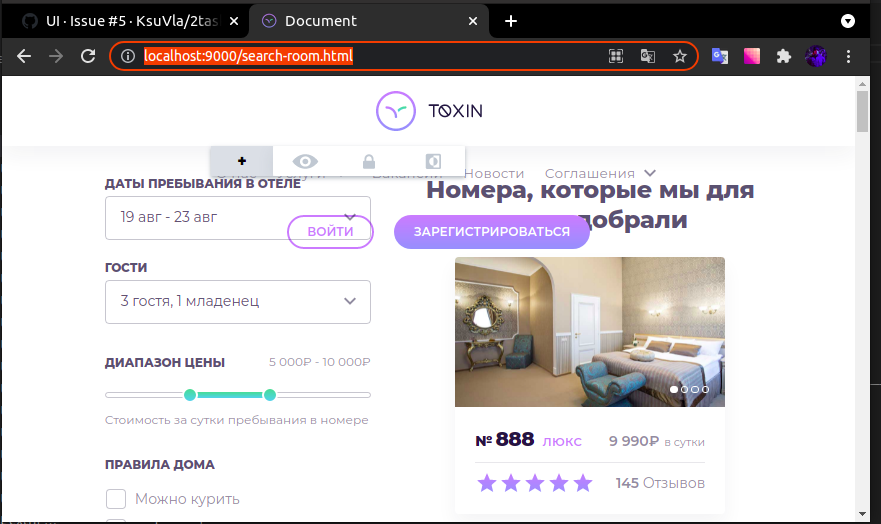Close the UI Issue #5 GitHub tab

(234, 21)
